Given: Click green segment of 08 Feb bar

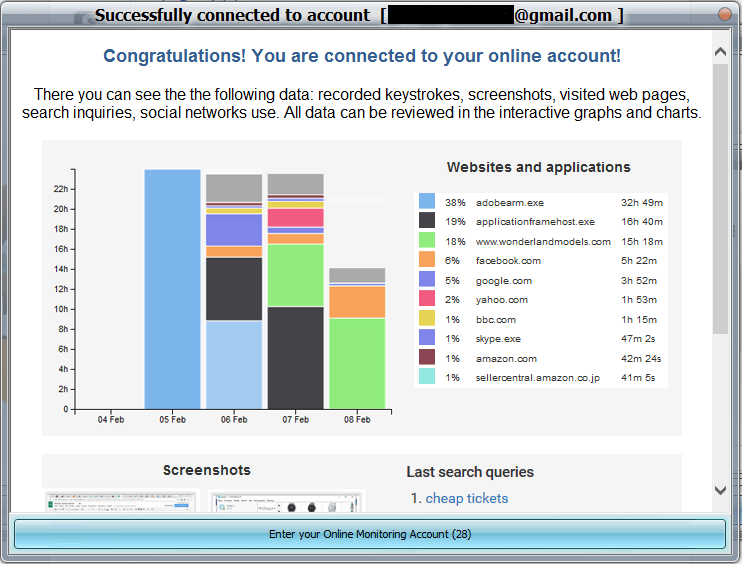Looking at the screenshot, I should [357, 363].
